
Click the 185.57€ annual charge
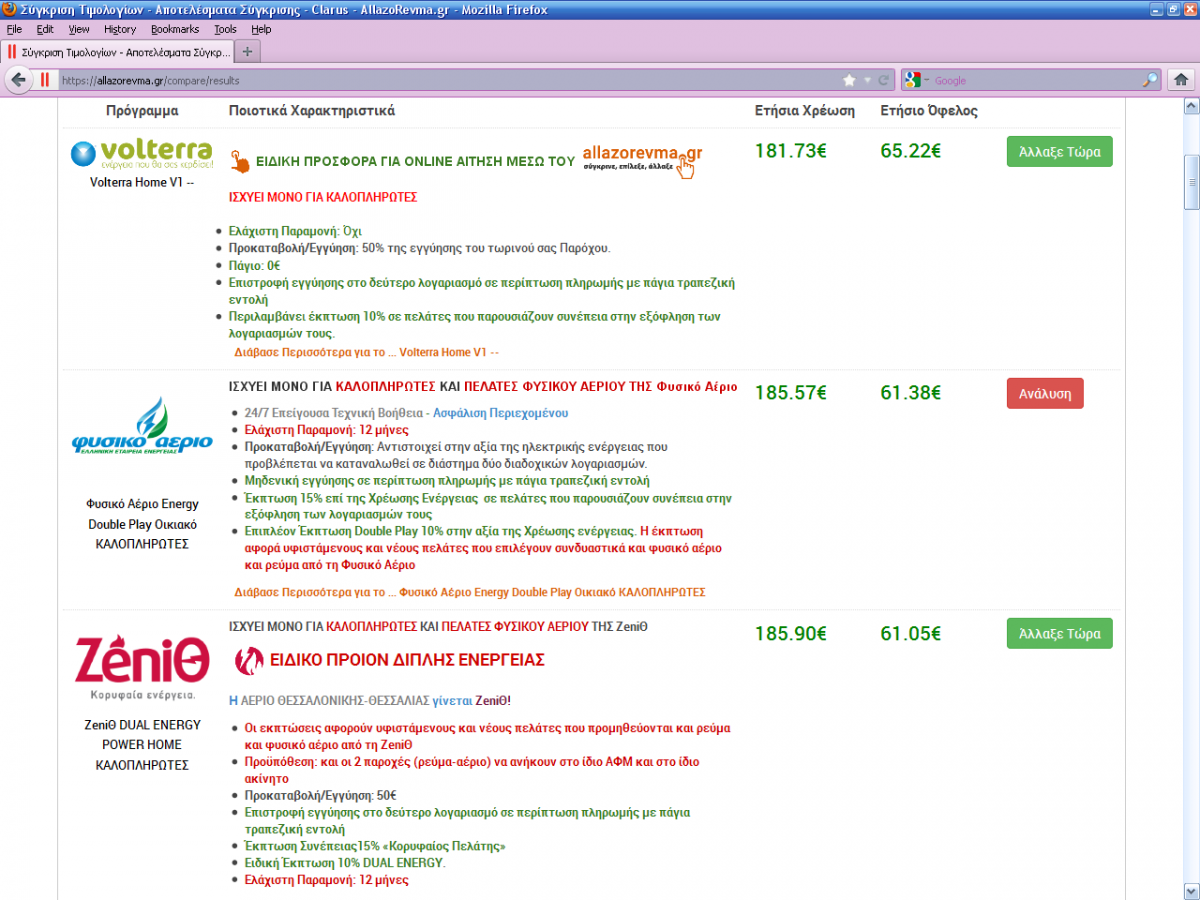(x=791, y=393)
